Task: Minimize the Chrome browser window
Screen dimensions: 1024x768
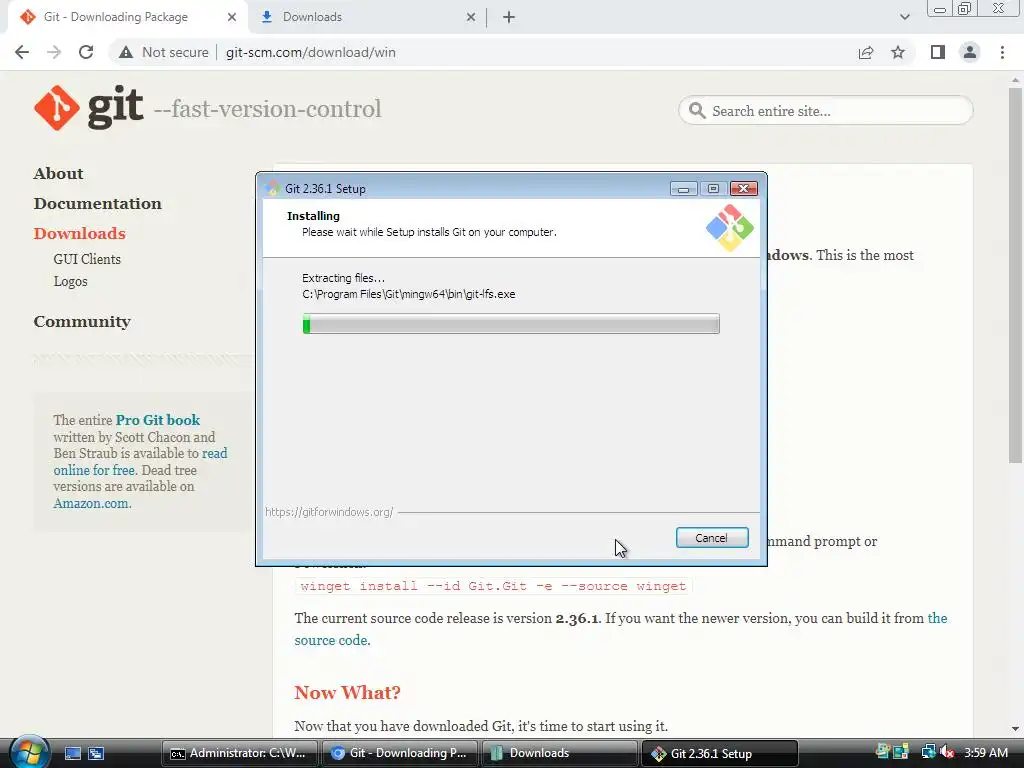Action: [x=940, y=9]
